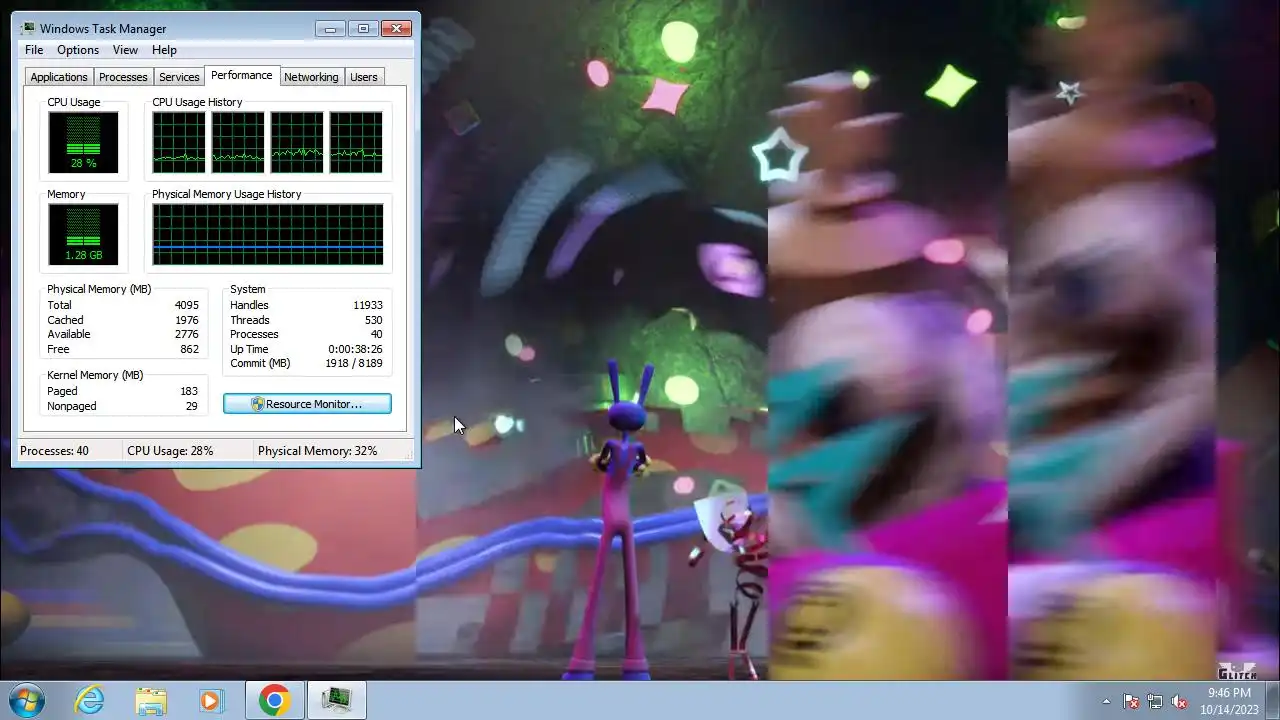The height and width of the screenshot is (720, 1280).
Task: Minimize the Windows Task Manager window
Action: pos(330,28)
